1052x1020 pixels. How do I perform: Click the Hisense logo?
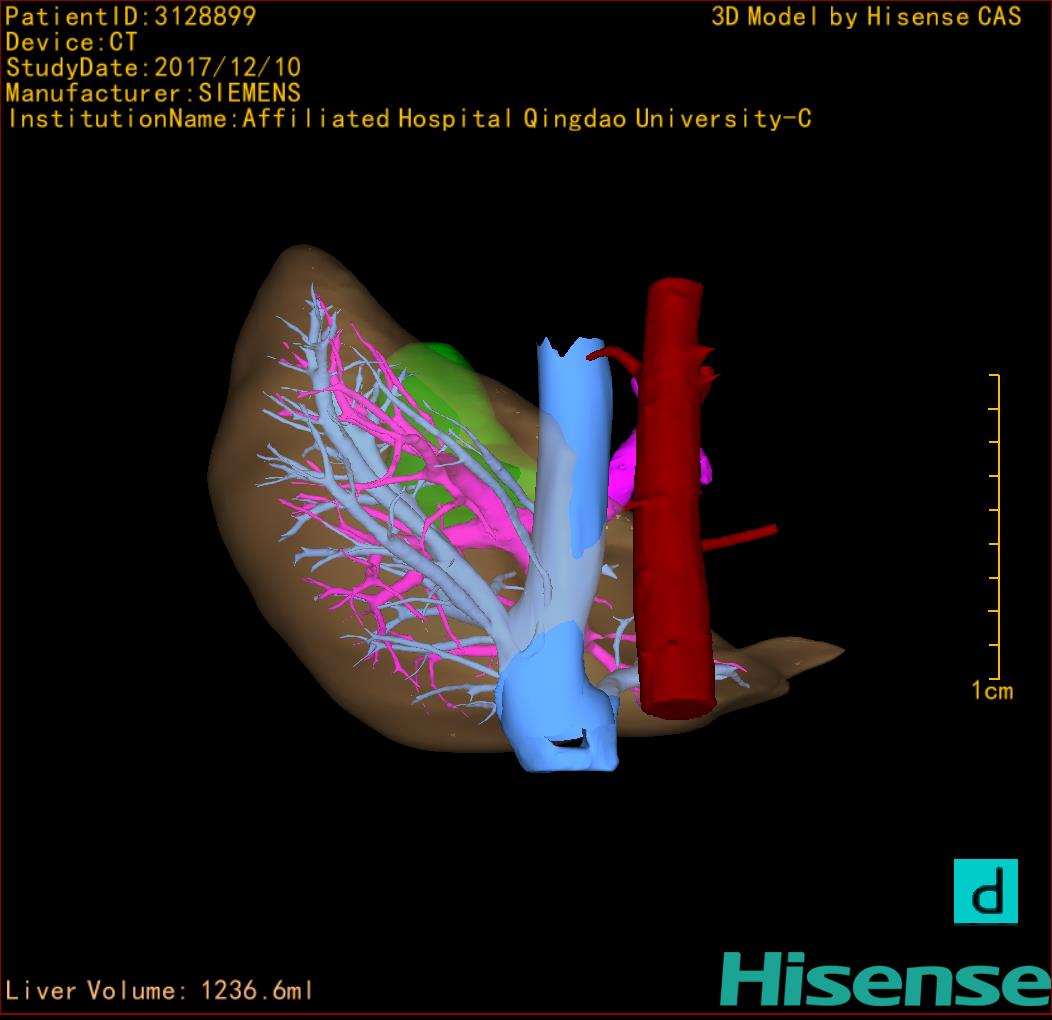pyautogui.click(x=885, y=979)
